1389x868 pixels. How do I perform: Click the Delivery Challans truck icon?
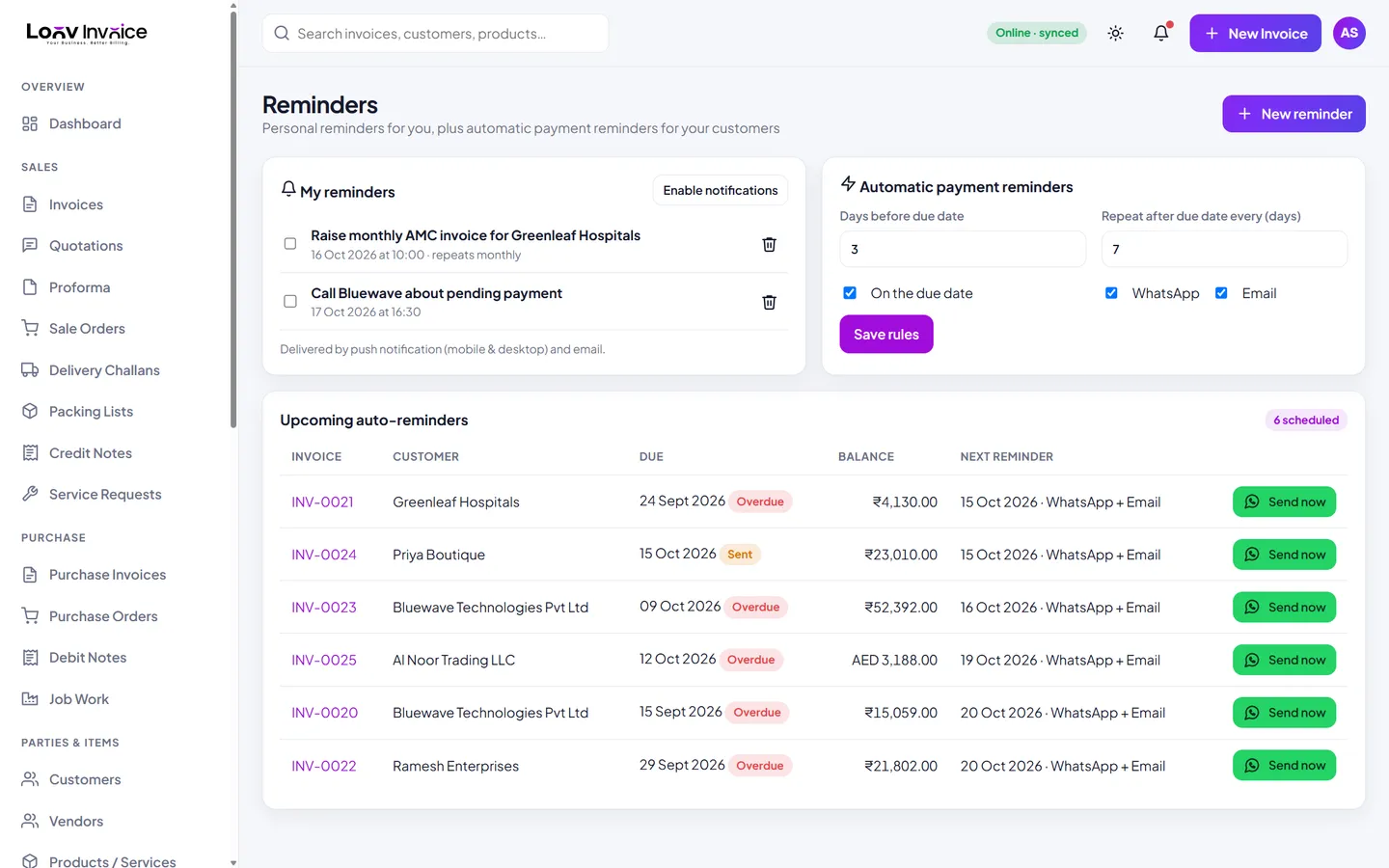point(30,369)
